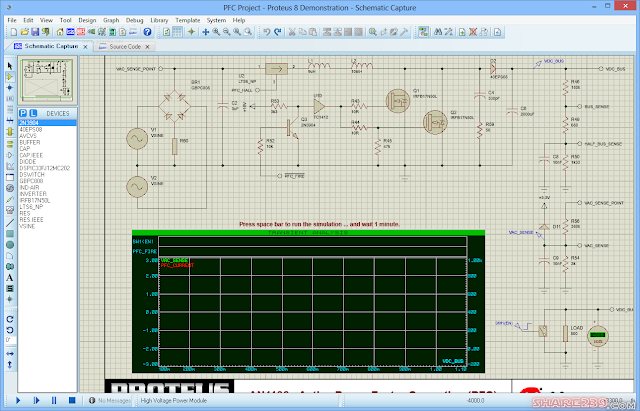Viewport: 640px width, 411px height.
Task: Open the Debug menu
Action: [x=134, y=19]
